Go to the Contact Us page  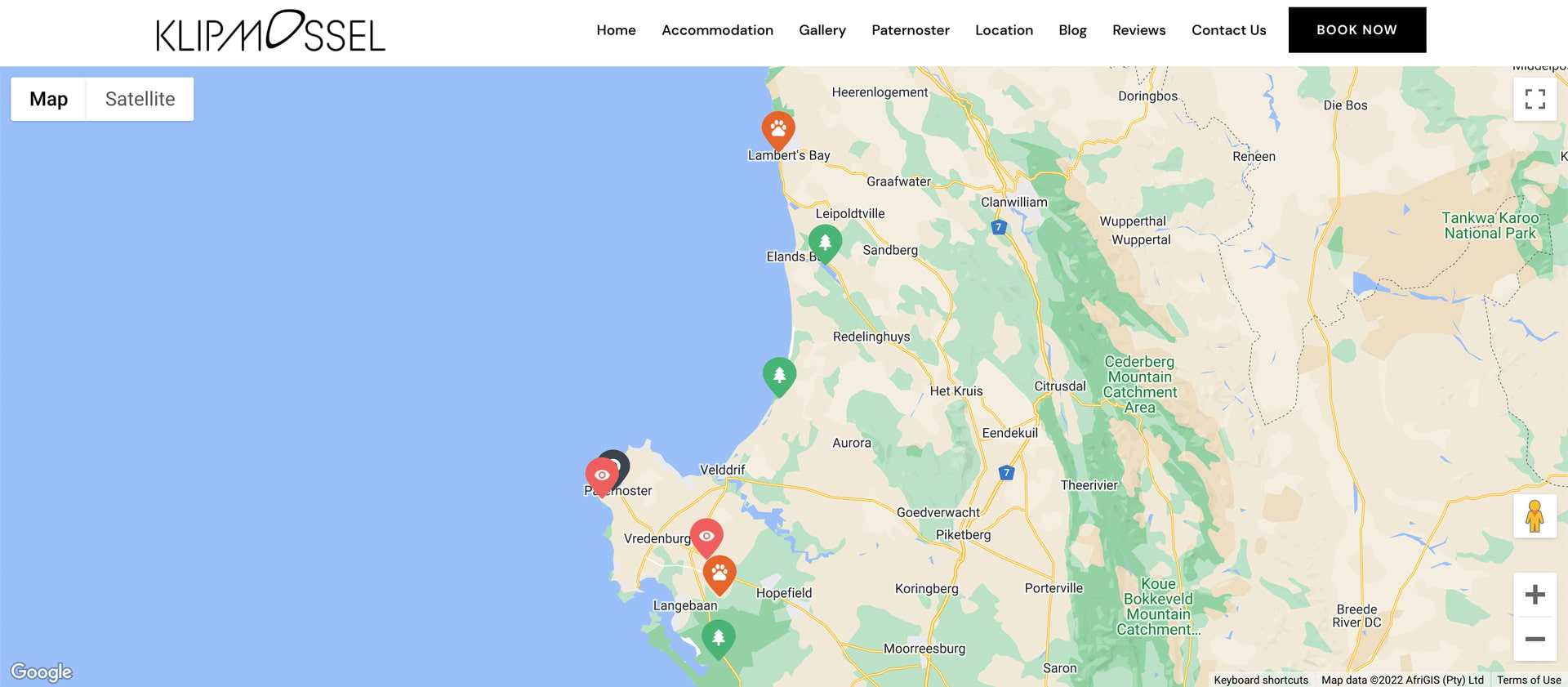coord(1228,30)
